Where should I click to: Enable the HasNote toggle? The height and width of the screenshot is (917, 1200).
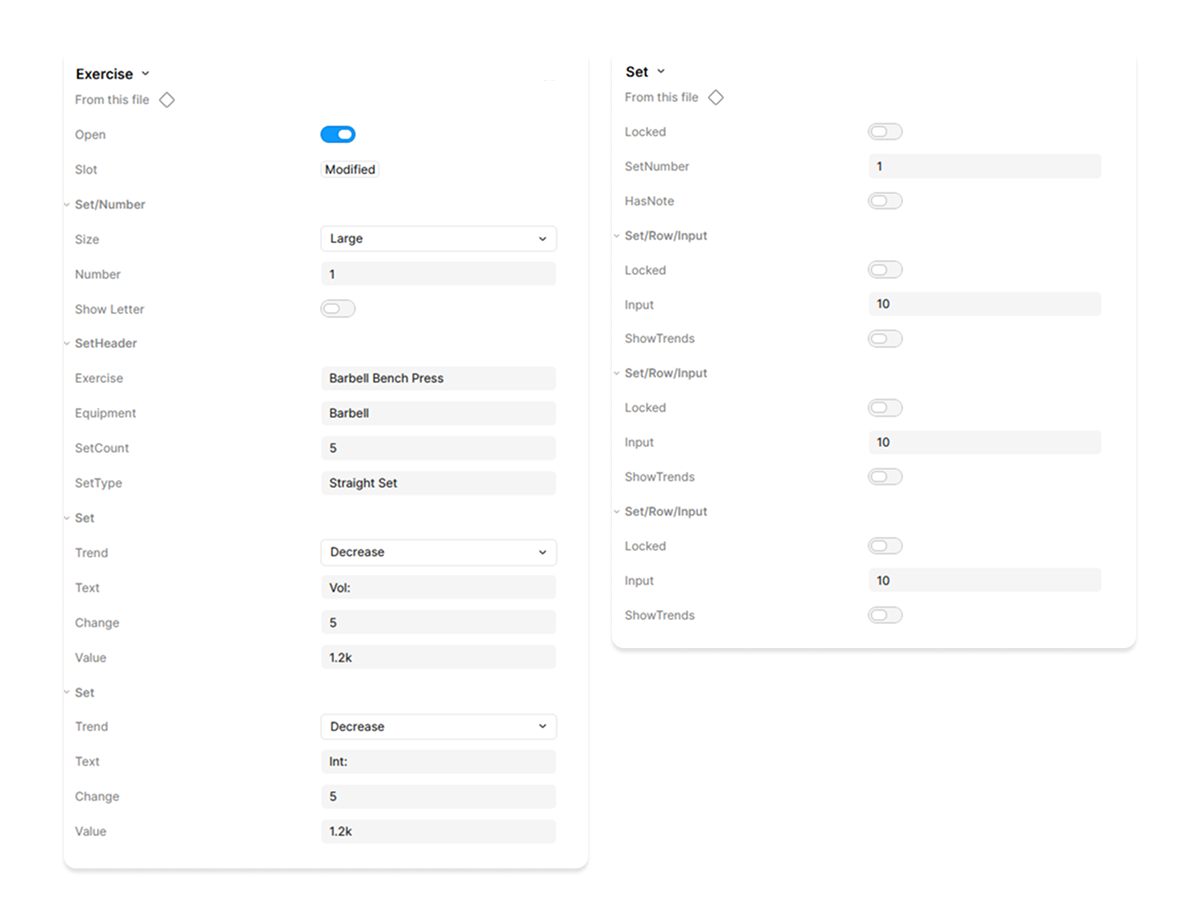[x=885, y=201]
